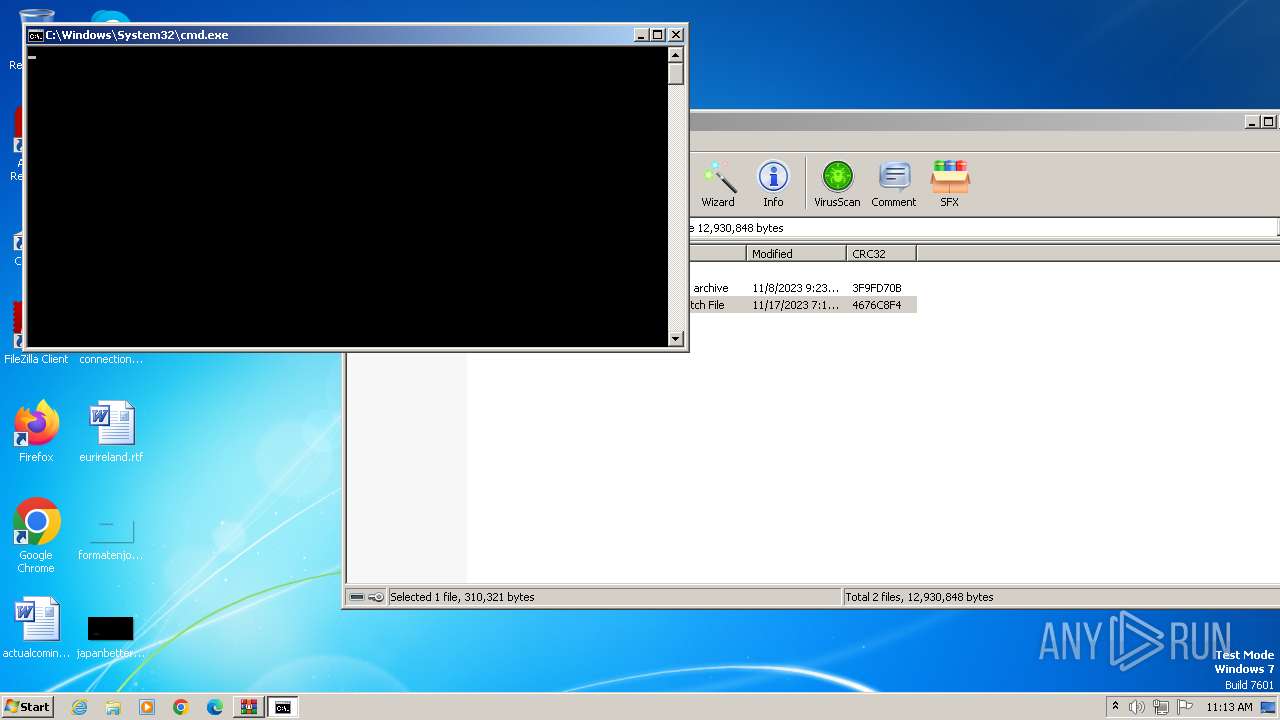
Task: Click the WinRAR status bar key icon
Action: tap(376, 597)
